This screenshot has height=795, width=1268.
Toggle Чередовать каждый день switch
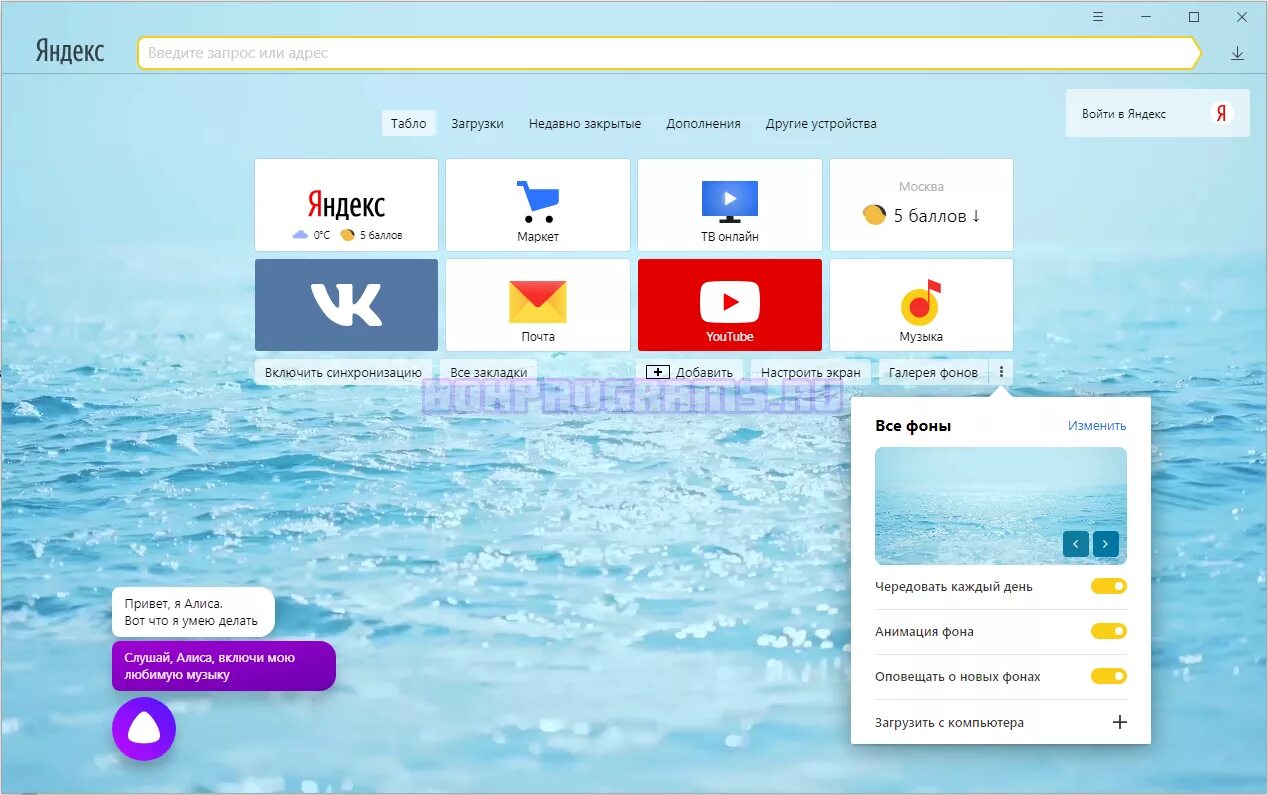pos(1109,586)
